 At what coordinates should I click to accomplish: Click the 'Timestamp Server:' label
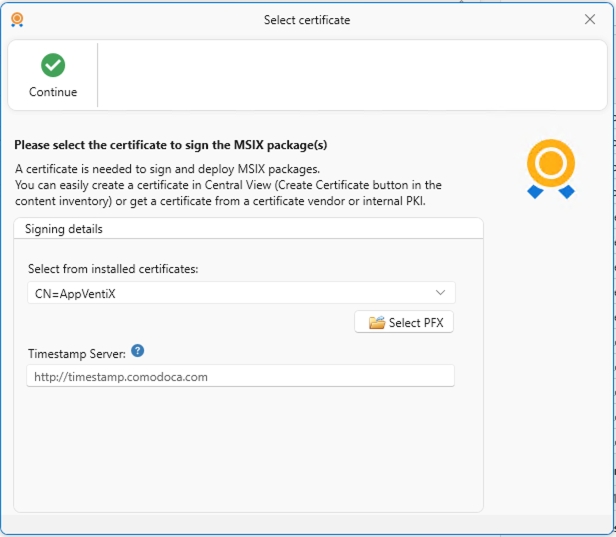click(76, 352)
